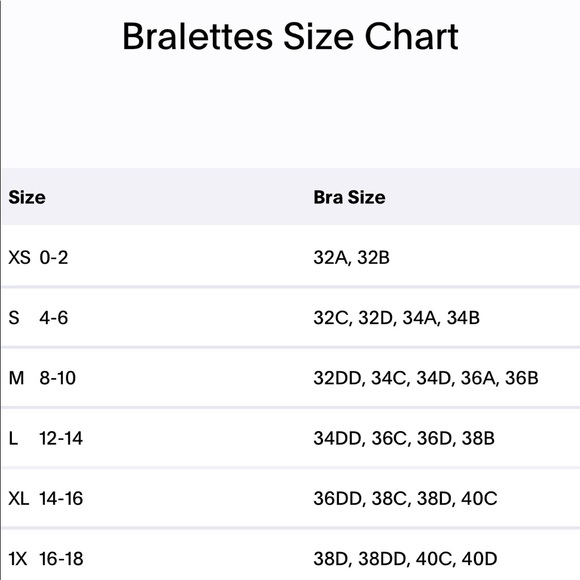This screenshot has width=580, height=580.
Task: Select the 34DD, 36C, 36D, 38B cell
Action: (x=404, y=439)
